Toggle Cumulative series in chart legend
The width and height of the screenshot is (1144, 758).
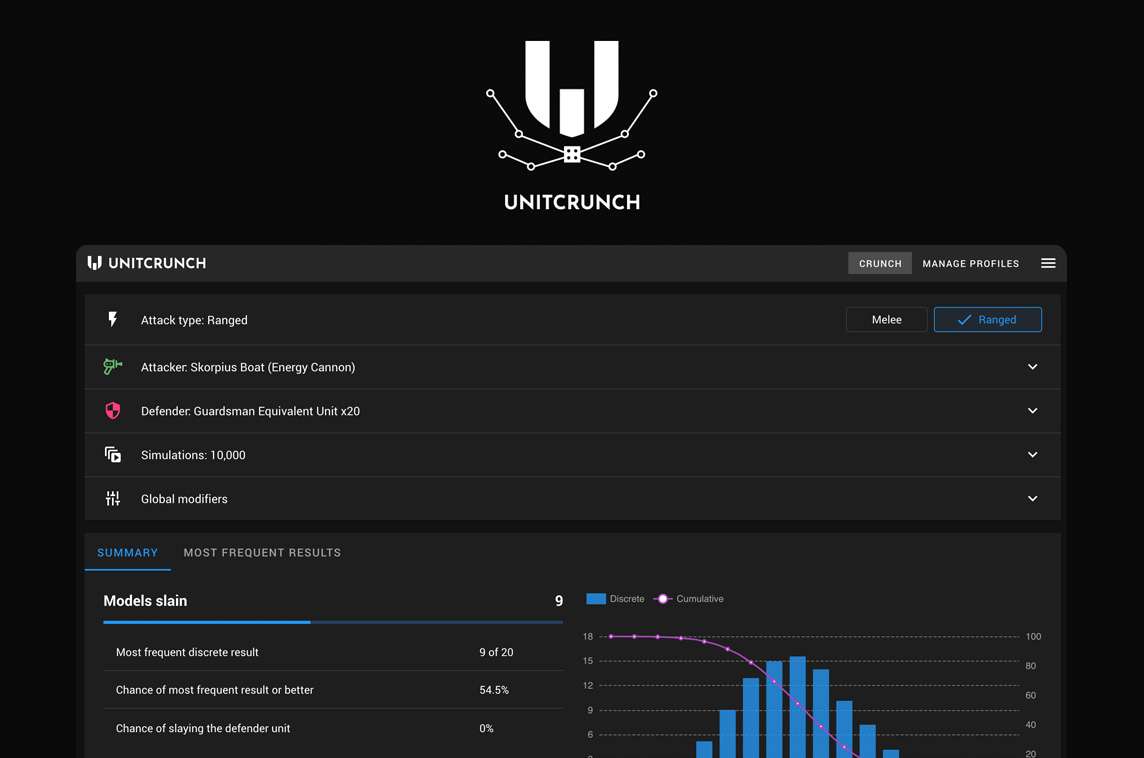pyautogui.click(x=688, y=599)
